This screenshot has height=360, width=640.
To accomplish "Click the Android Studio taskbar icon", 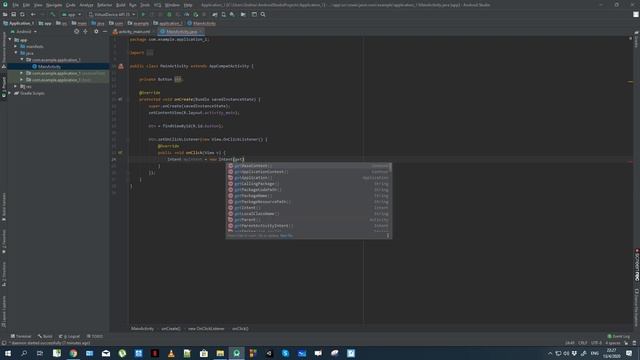I will pos(236,353).
